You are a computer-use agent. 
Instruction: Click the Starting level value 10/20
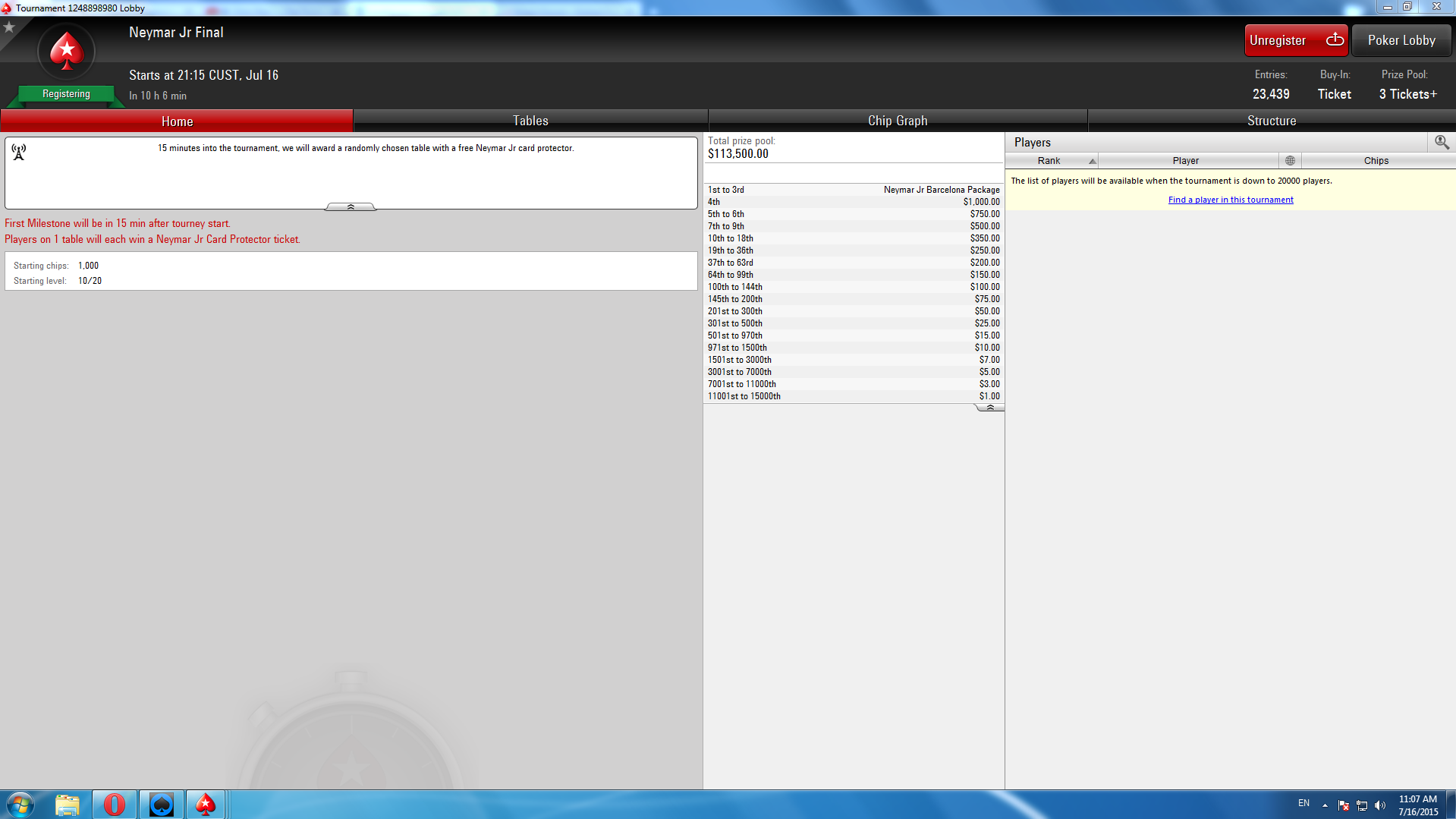pyautogui.click(x=90, y=281)
